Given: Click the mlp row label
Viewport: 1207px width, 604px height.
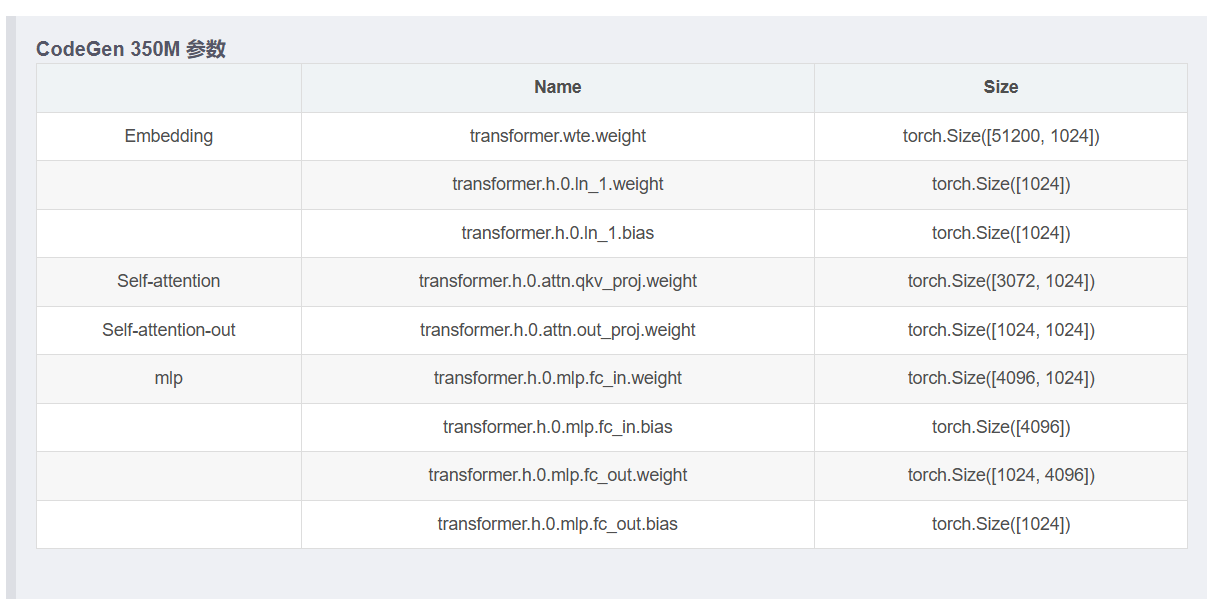Looking at the screenshot, I should coord(169,378).
